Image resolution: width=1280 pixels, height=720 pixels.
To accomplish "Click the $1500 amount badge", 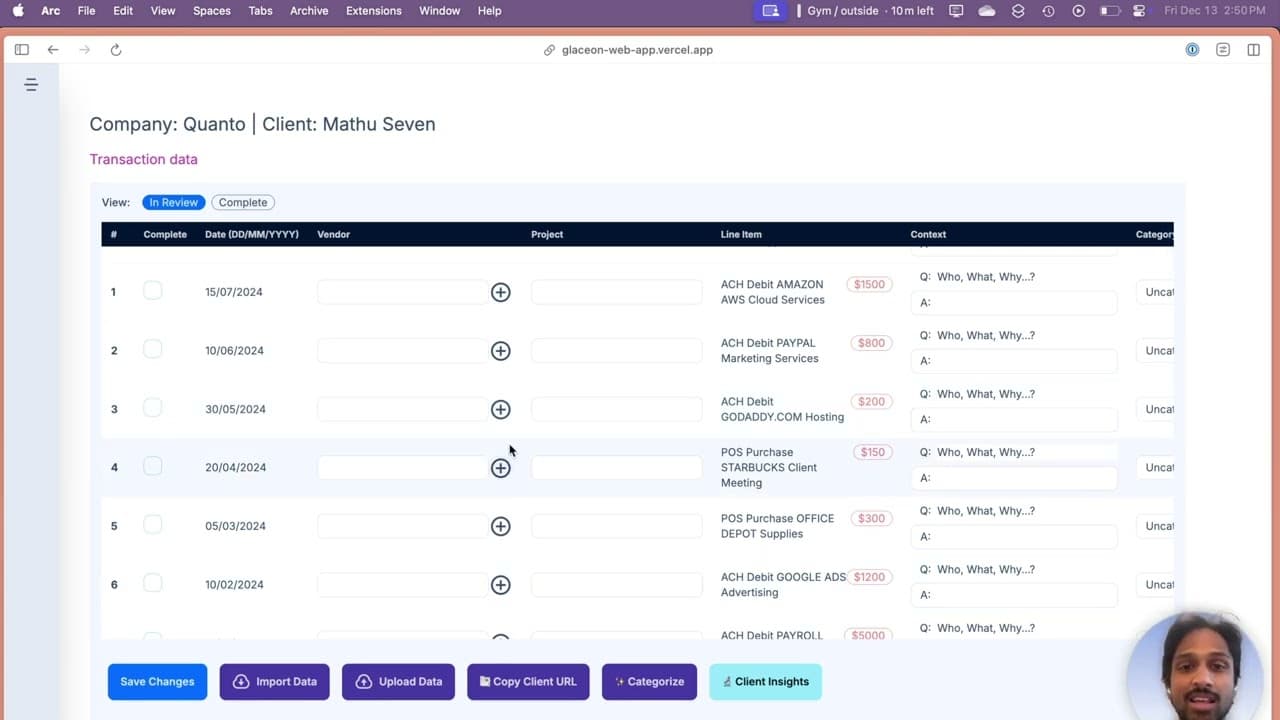I will pyautogui.click(x=869, y=284).
